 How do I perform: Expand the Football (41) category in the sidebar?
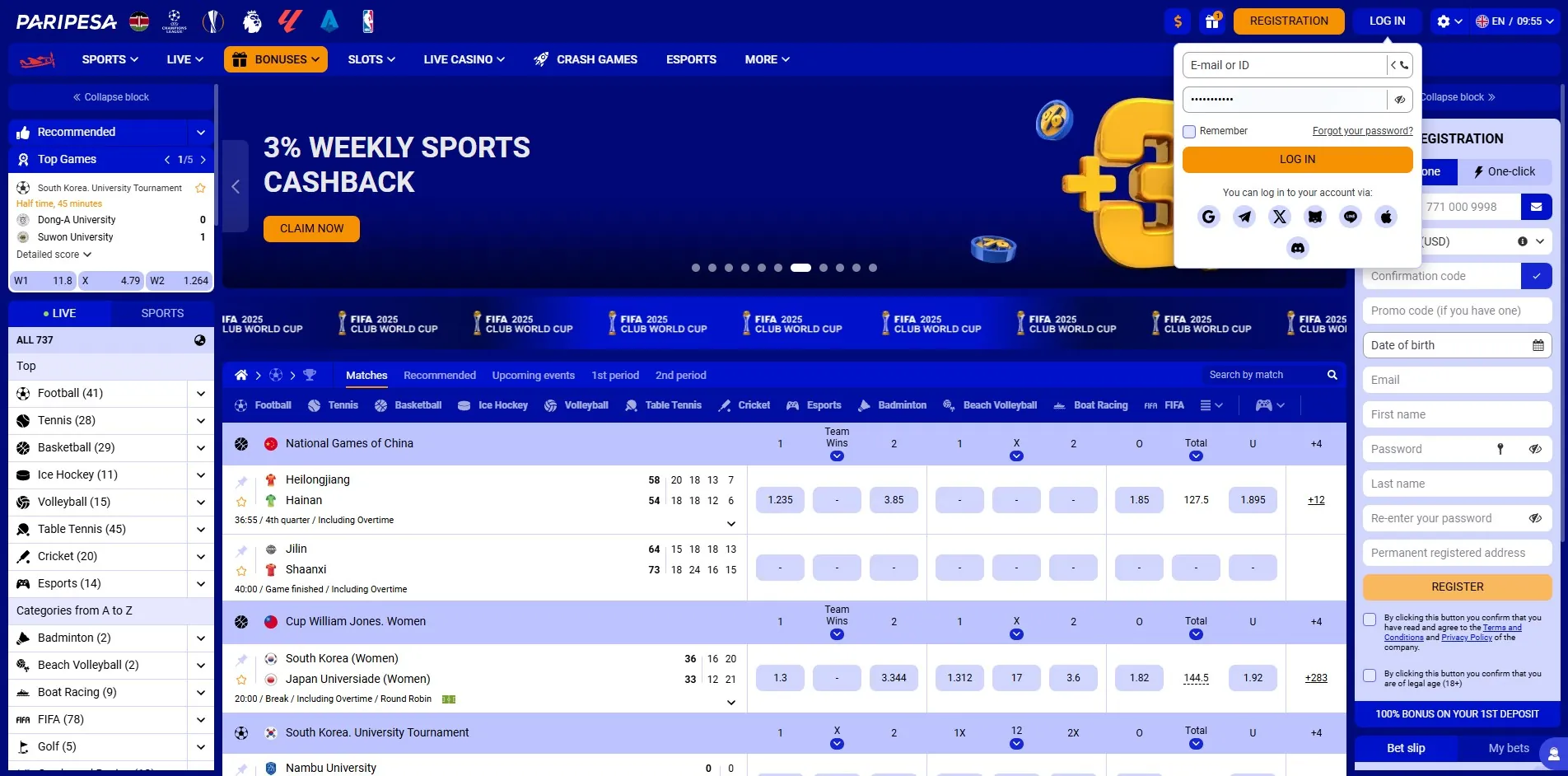[200, 394]
